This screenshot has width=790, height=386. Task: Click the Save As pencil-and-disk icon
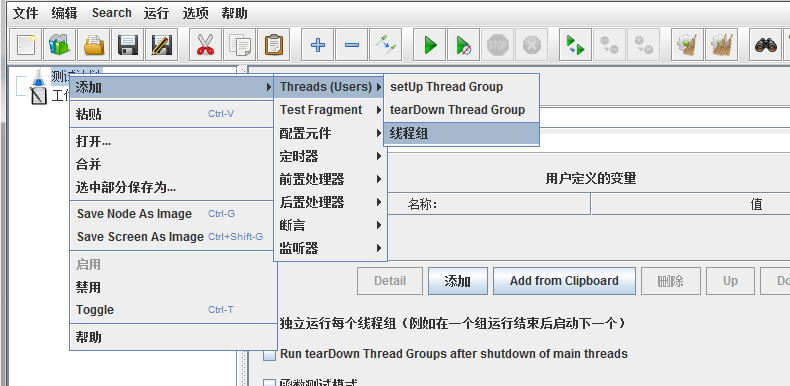pyautogui.click(x=162, y=45)
